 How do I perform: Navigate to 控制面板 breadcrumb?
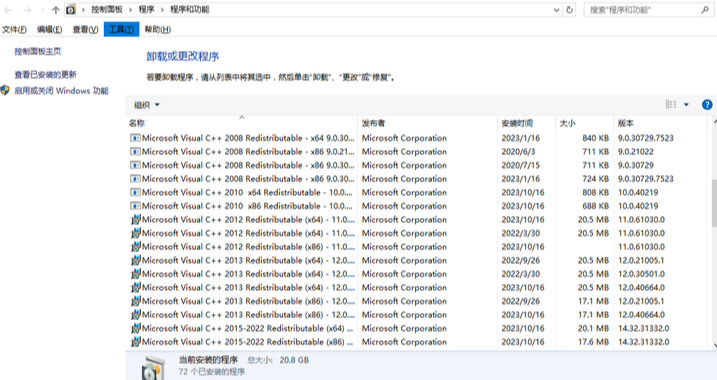(107, 10)
